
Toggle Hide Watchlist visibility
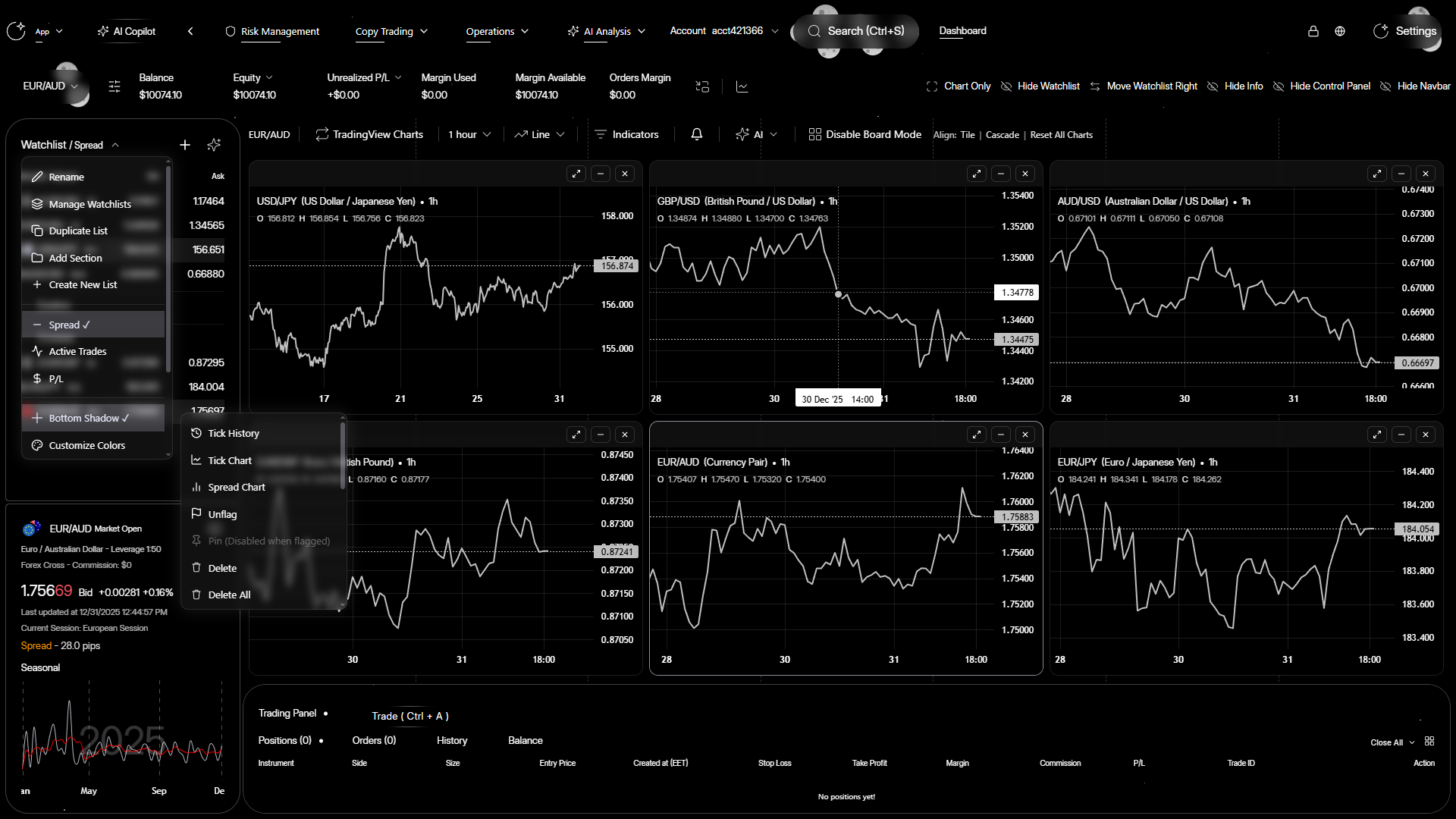(1040, 86)
